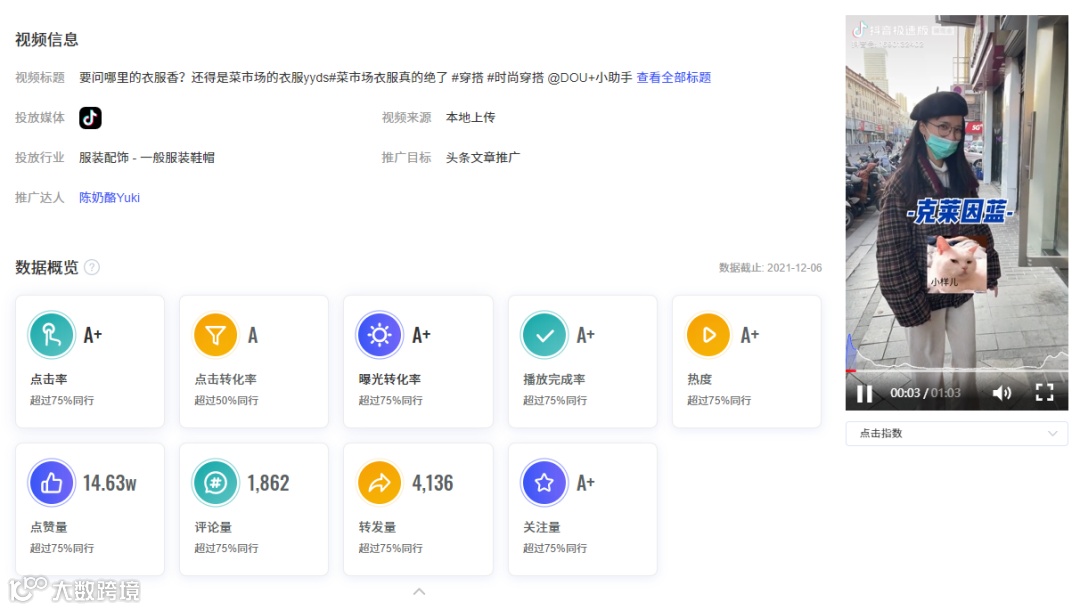Click the video progress bar
This screenshot has width=1080, height=610.
coord(955,370)
